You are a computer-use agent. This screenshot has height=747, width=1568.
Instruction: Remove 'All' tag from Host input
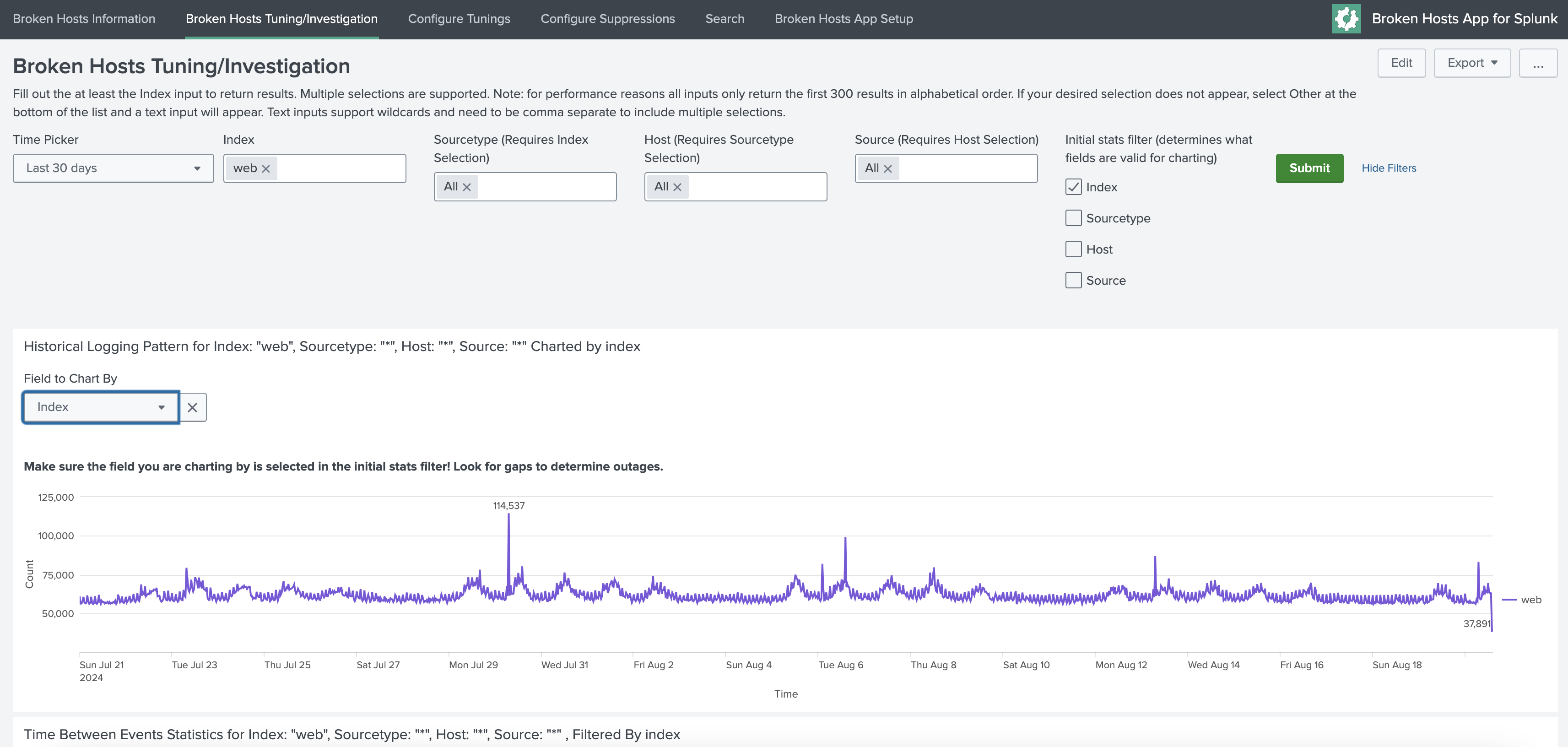point(677,187)
